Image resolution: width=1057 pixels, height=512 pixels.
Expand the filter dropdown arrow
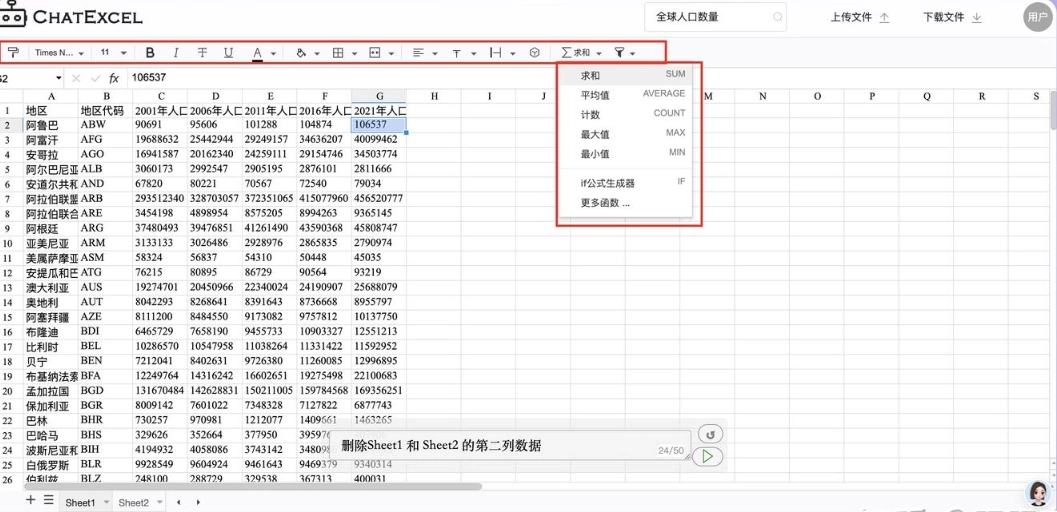[x=632, y=53]
